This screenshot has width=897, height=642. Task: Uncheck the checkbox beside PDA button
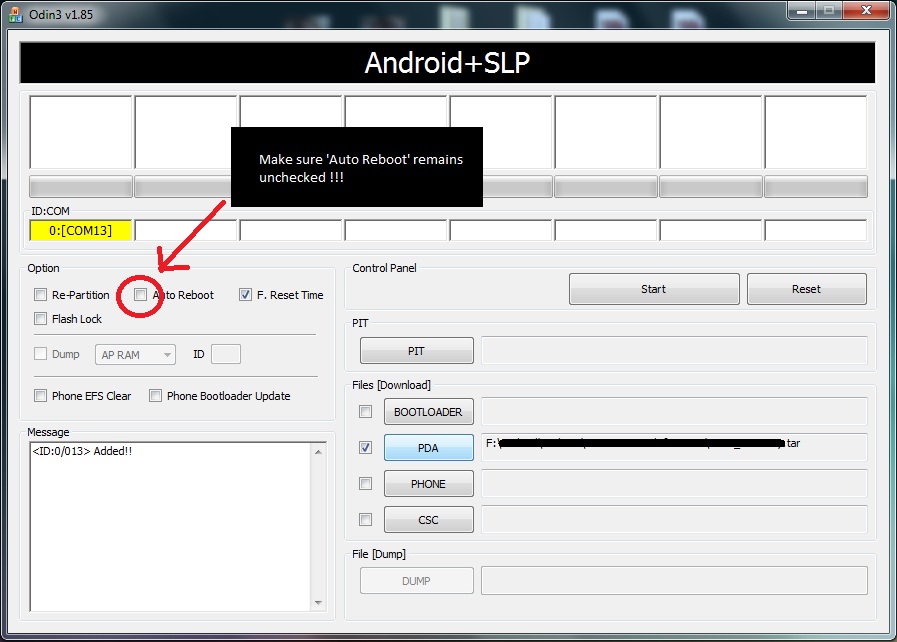coord(366,447)
